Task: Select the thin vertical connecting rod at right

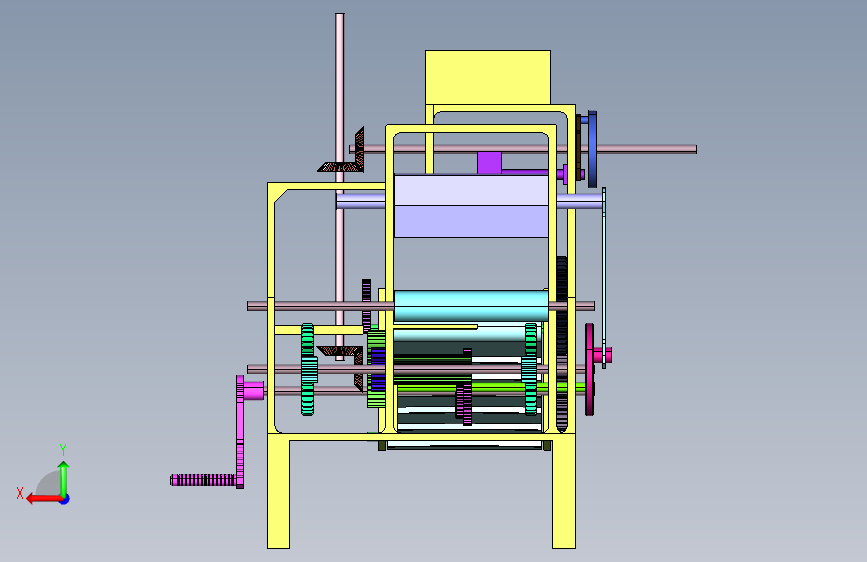Action: (604, 278)
